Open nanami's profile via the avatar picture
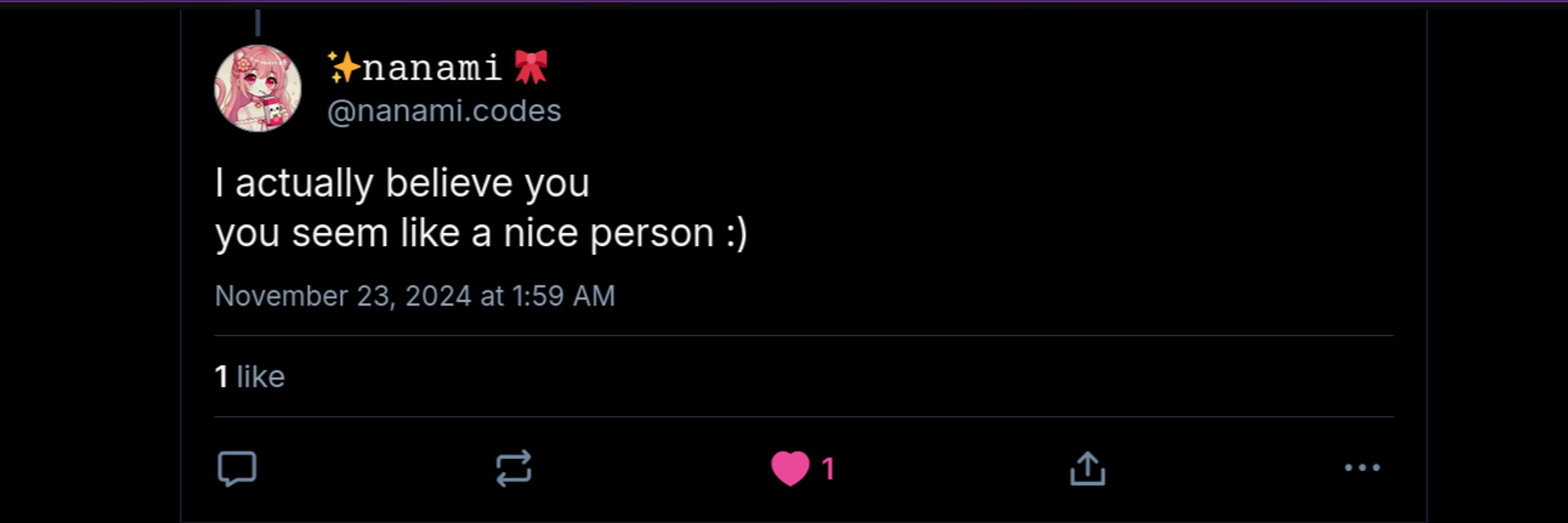The image size is (1568, 523). (258, 88)
